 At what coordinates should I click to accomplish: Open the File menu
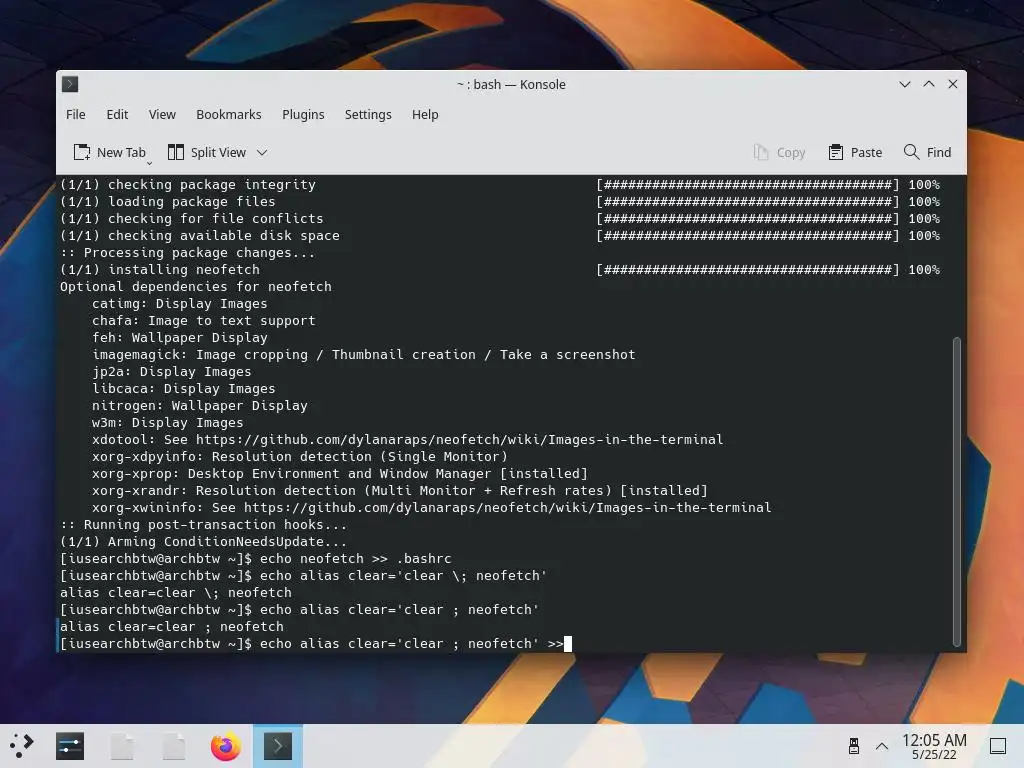[x=76, y=114]
